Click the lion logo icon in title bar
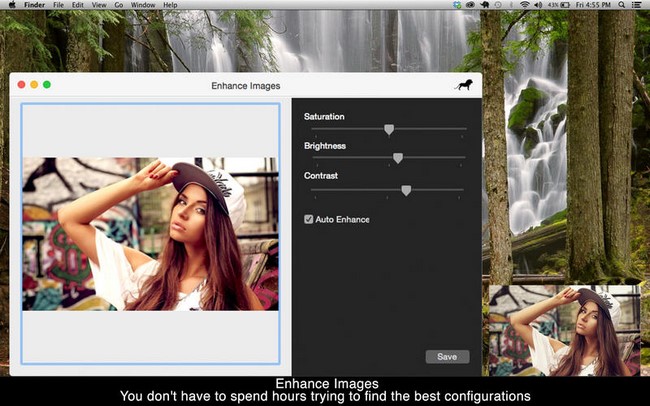650x406 pixels. (464, 86)
